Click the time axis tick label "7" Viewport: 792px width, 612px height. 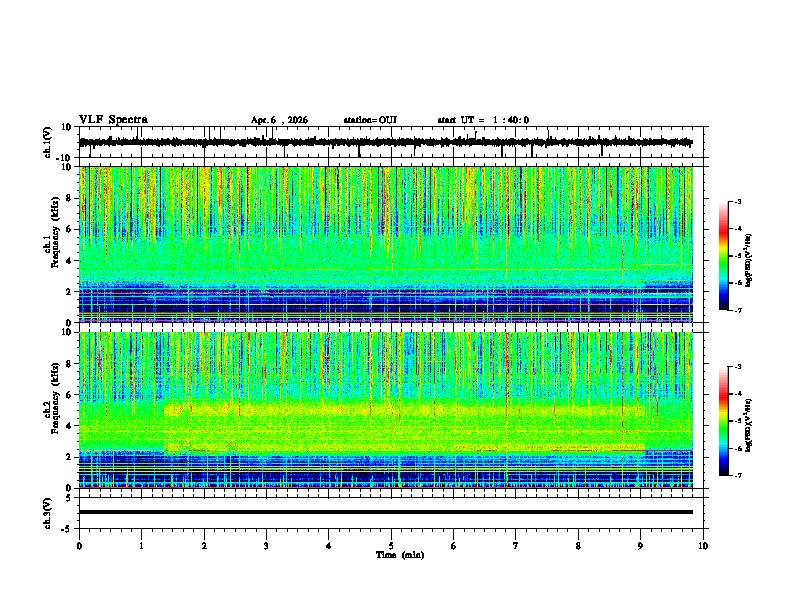click(x=516, y=546)
